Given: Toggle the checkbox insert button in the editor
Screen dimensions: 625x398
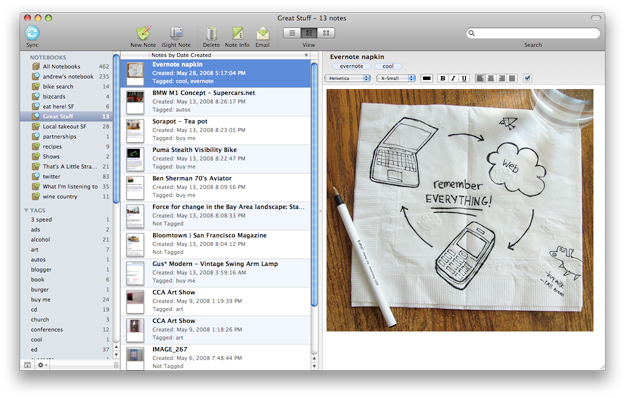Looking at the screenshot, I should click(x=527, y=78).
